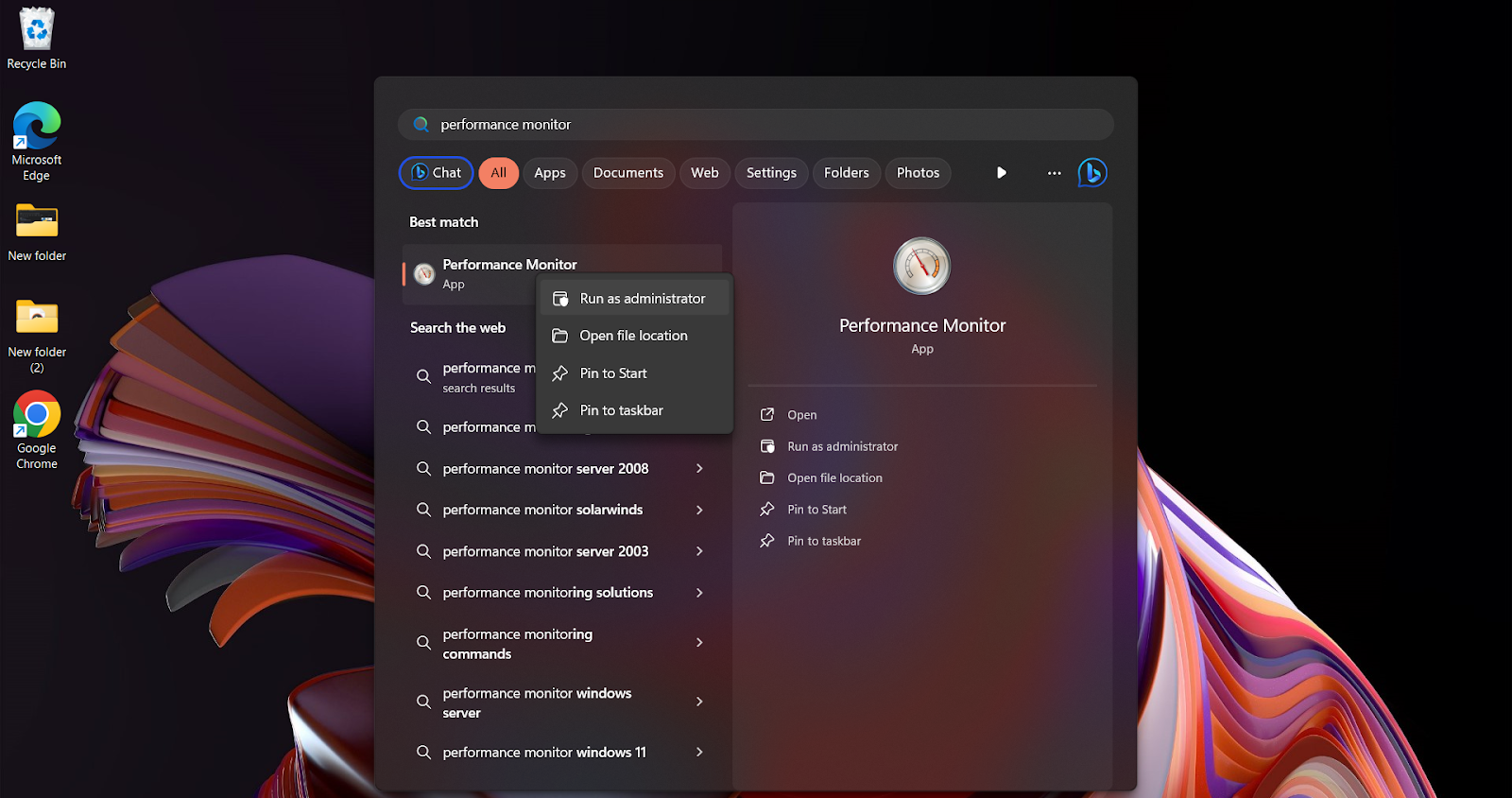Image resolution: width=1512 pixels, height=798 pixels.
Task: Click the pin icon beside context menu Pin to Start
Action: tap(560, 373)
